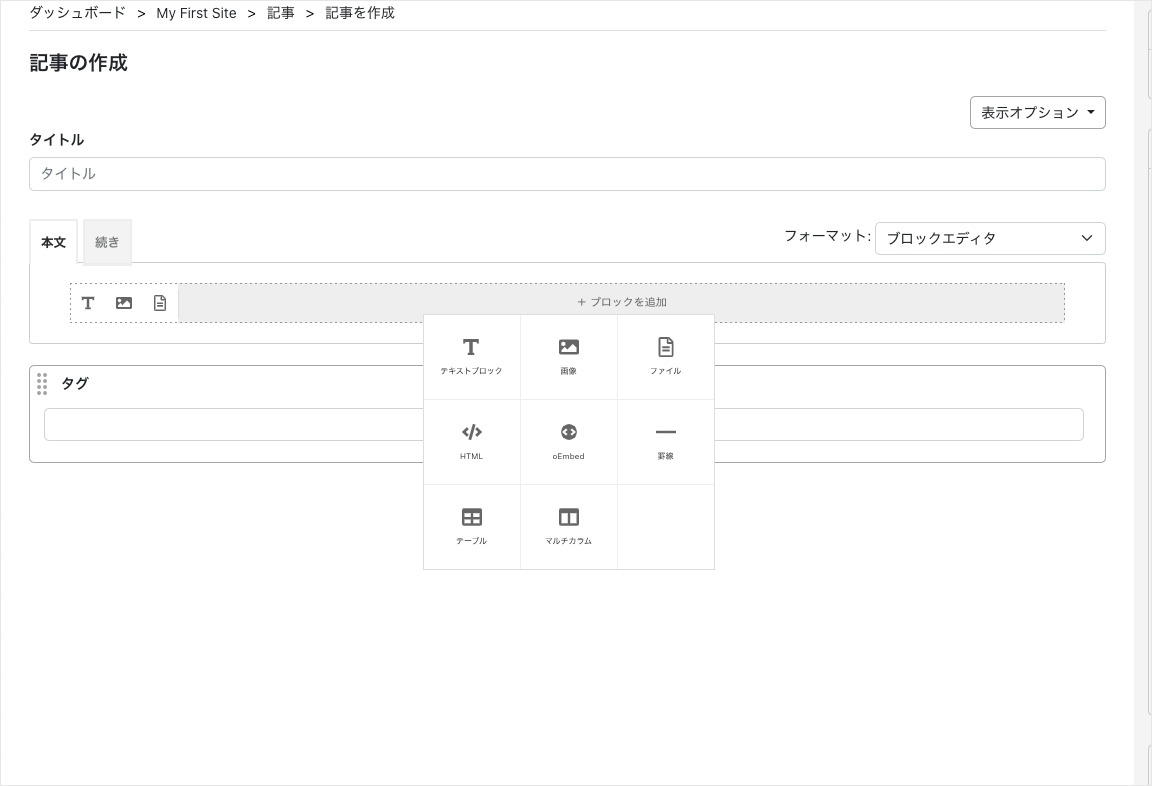1152x786 pixels.
Task: Open My First Site breadcrumb link
Action: (196, 13)
